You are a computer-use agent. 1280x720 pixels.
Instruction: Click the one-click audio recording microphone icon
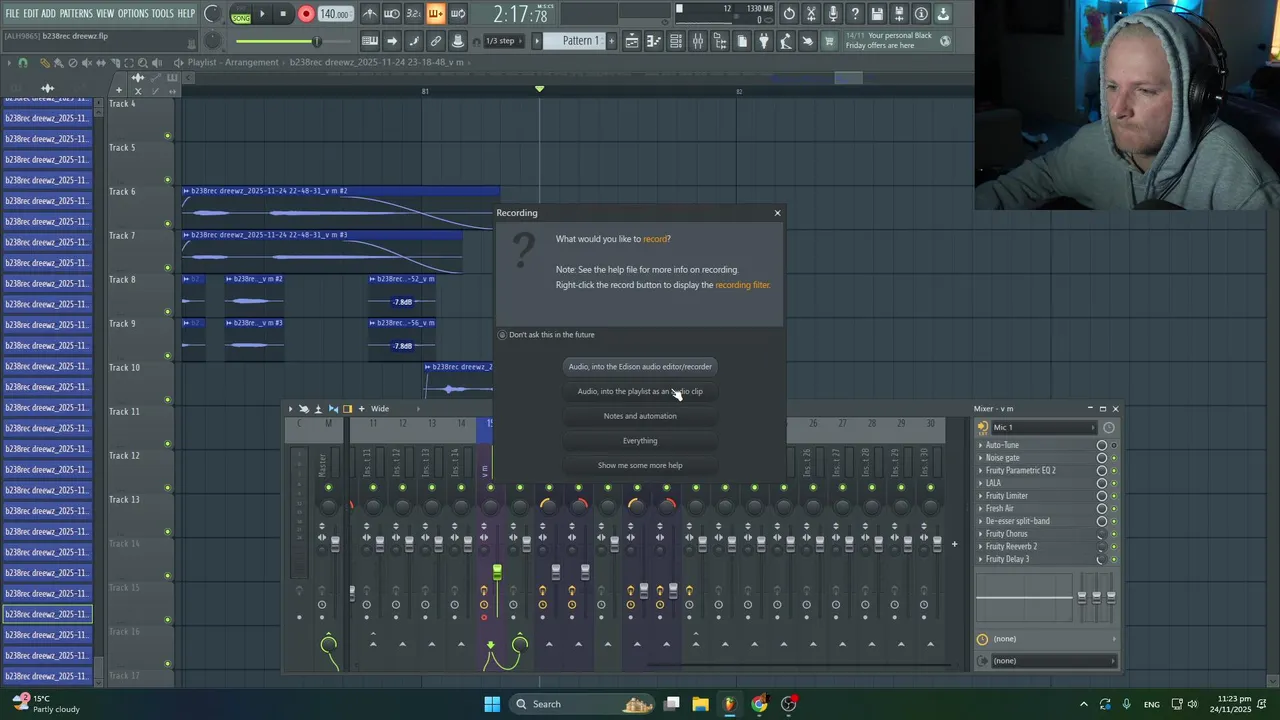(x=833, y=14)
